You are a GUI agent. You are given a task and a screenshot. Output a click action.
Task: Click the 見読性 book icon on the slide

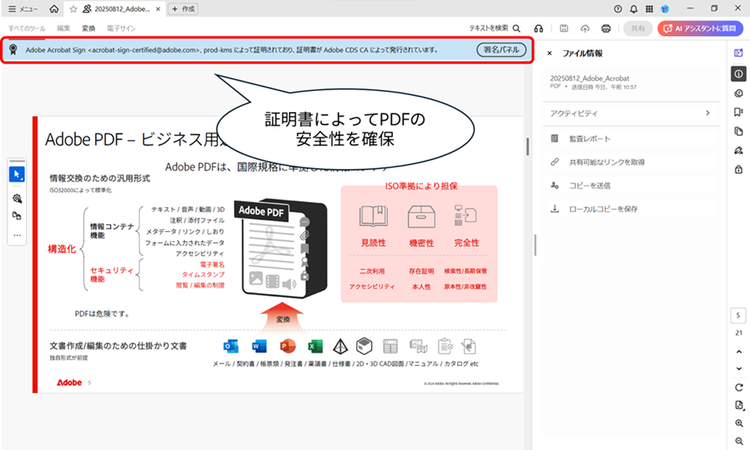pyautogui.click(x=373, y=216)
